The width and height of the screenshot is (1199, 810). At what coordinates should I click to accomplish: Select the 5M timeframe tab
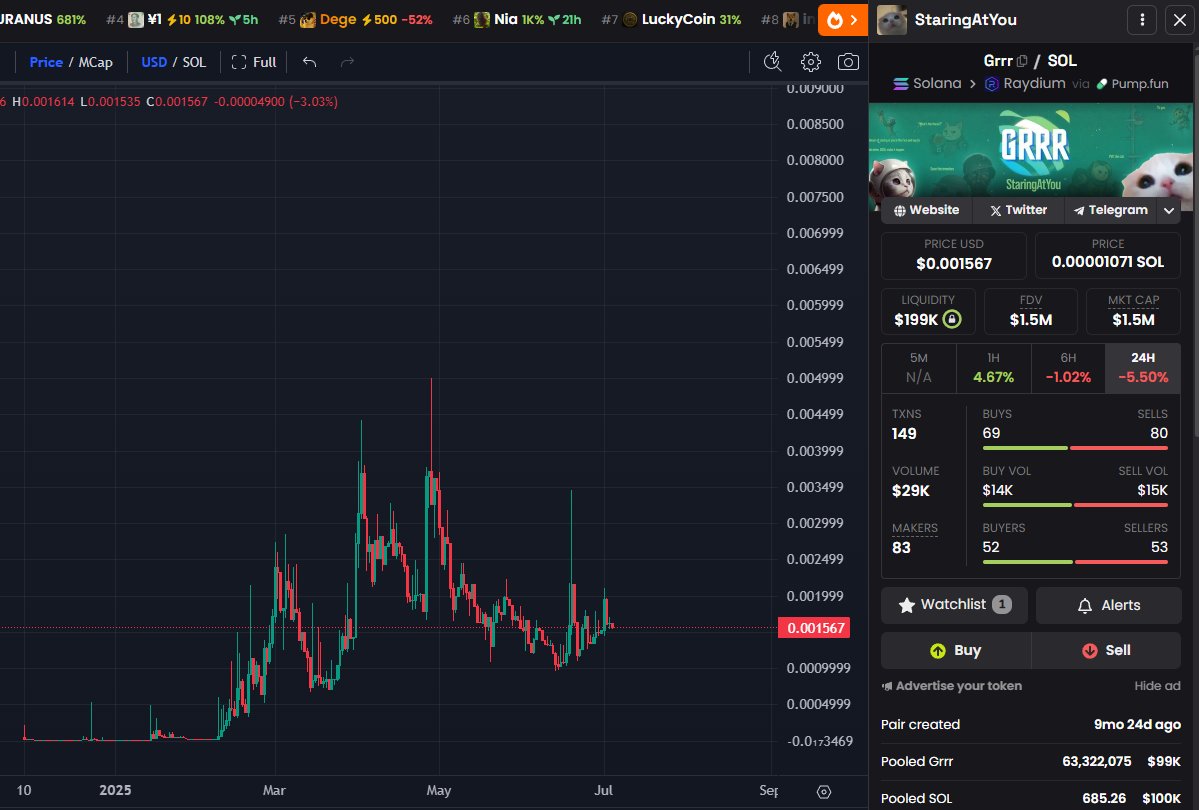(x=918, y=368)
